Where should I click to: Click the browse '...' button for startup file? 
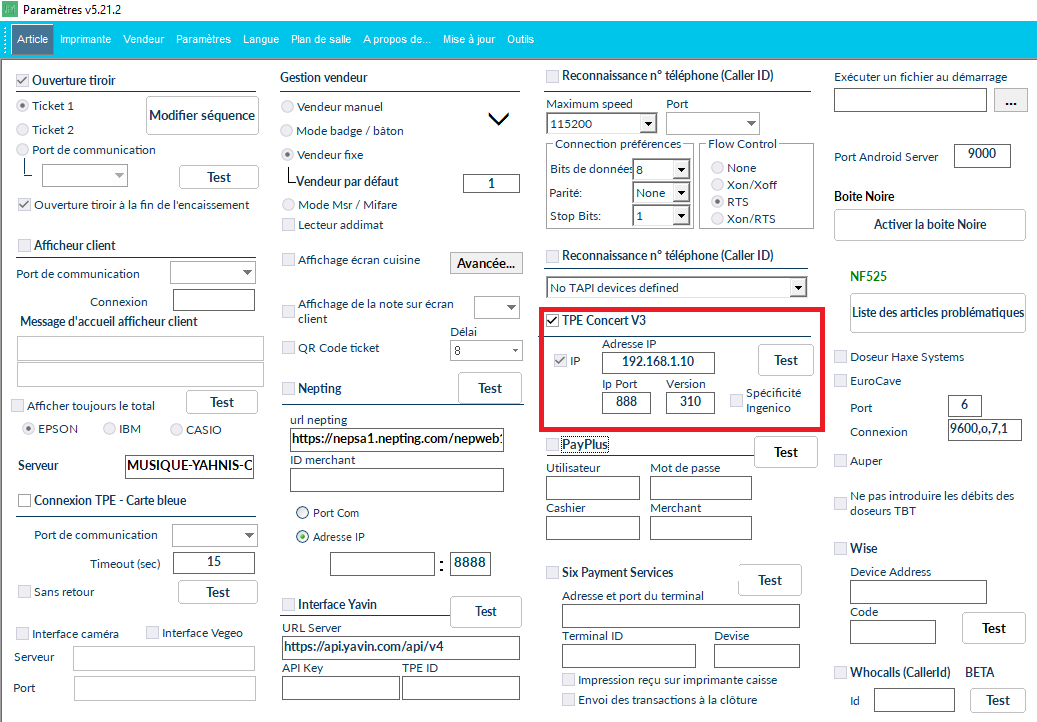1011,101
